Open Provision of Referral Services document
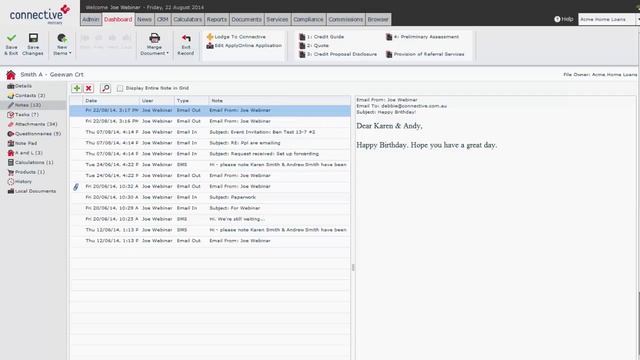640x360 pixels. (425, 54)
